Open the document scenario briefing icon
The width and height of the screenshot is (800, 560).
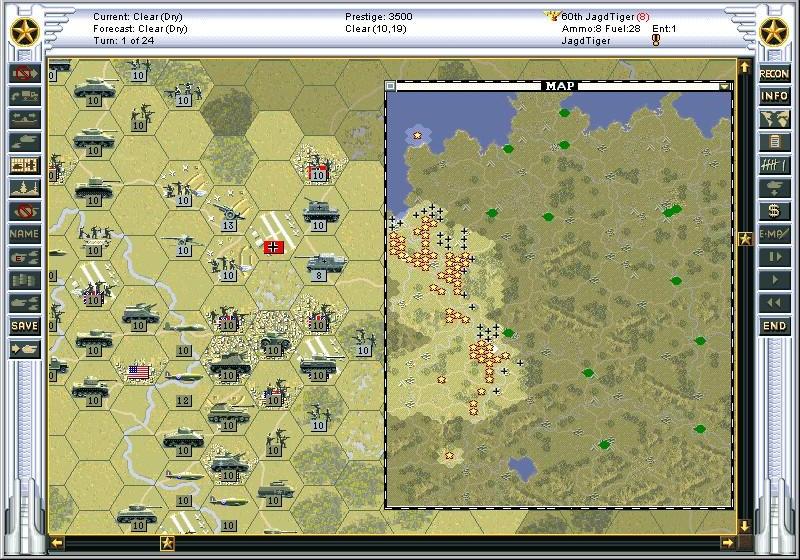774,142
